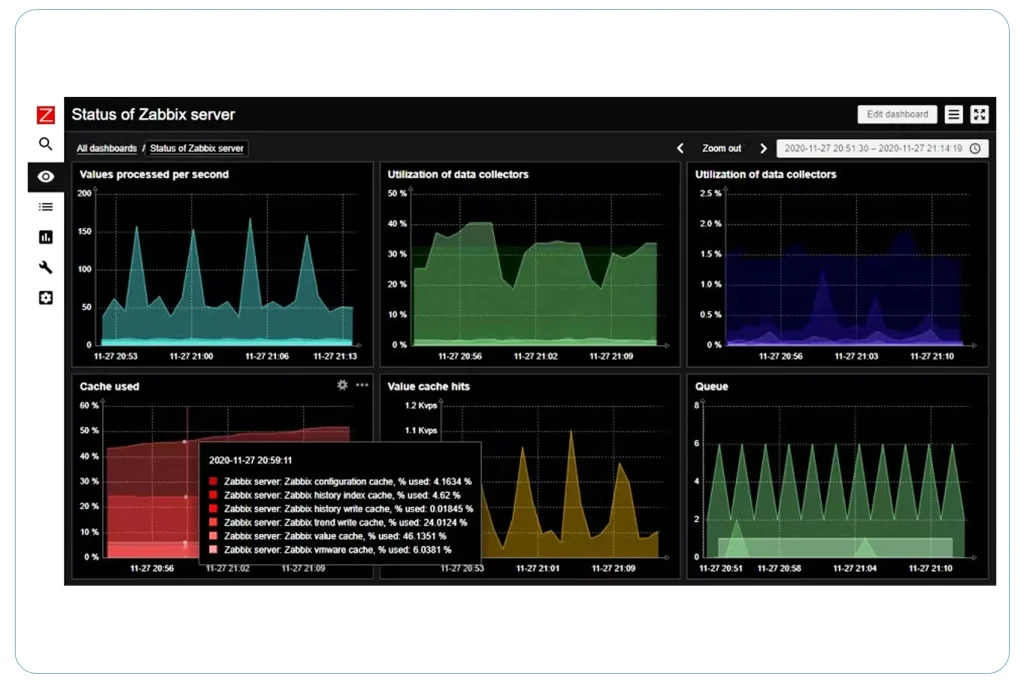Go to next time period arrow
The width and height of the screenshot is (1024, 683).
tap(763, 148)
